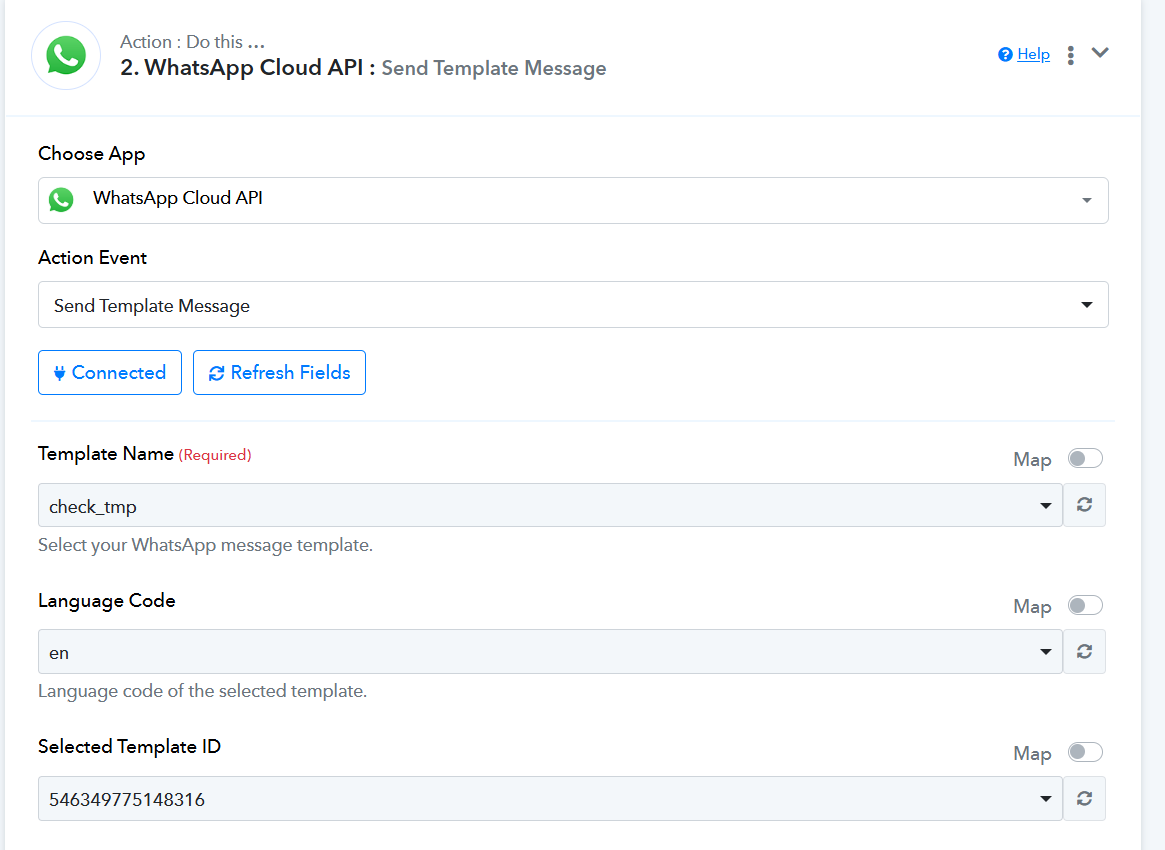Toggle Map switch for Language Code
This screenshot has height=850, width=1165.
[1085, 606]
